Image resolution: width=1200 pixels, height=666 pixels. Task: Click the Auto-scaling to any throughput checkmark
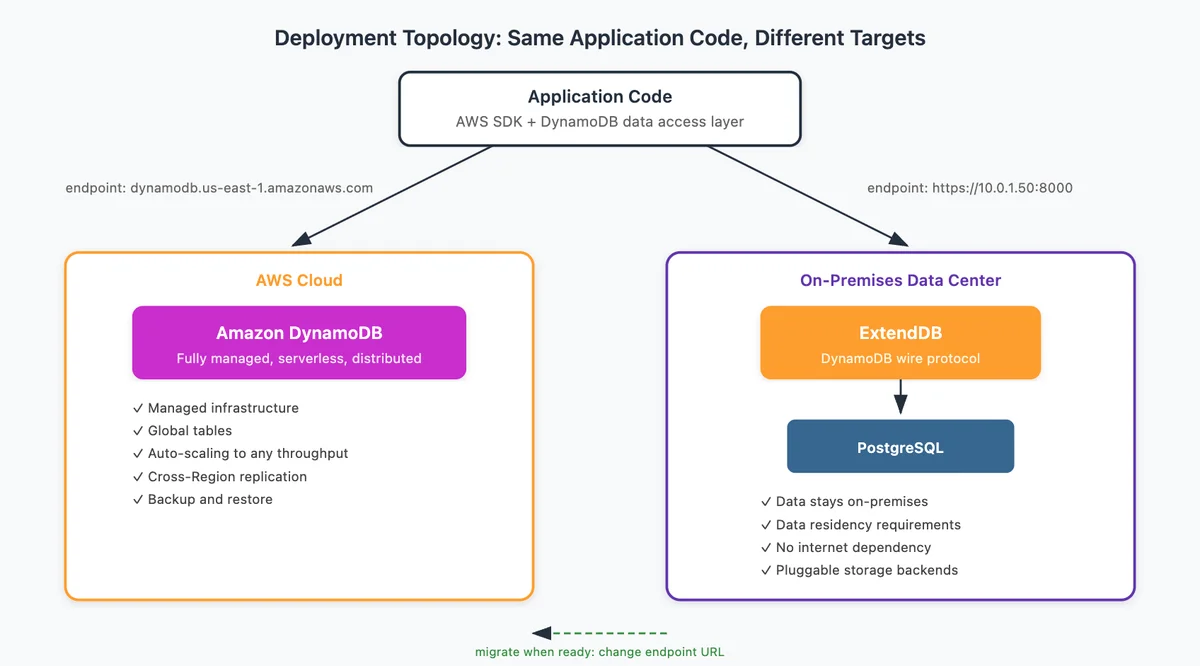tap(138, 454)
